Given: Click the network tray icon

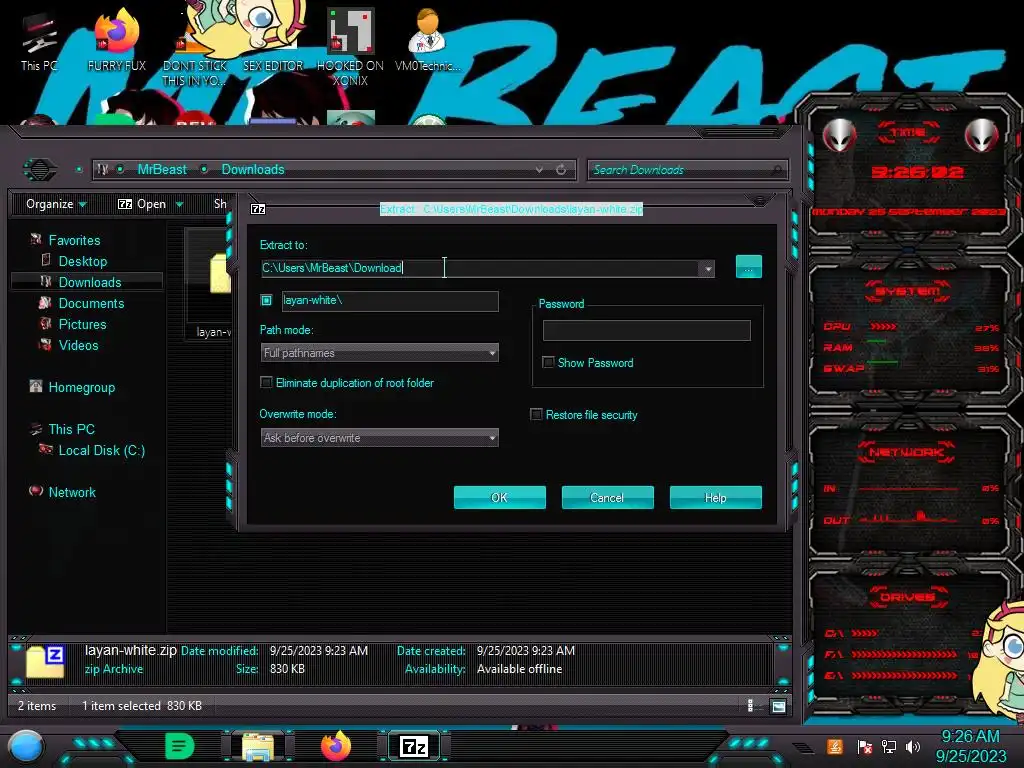Looking at the screenshot, I should coord(889,746).
